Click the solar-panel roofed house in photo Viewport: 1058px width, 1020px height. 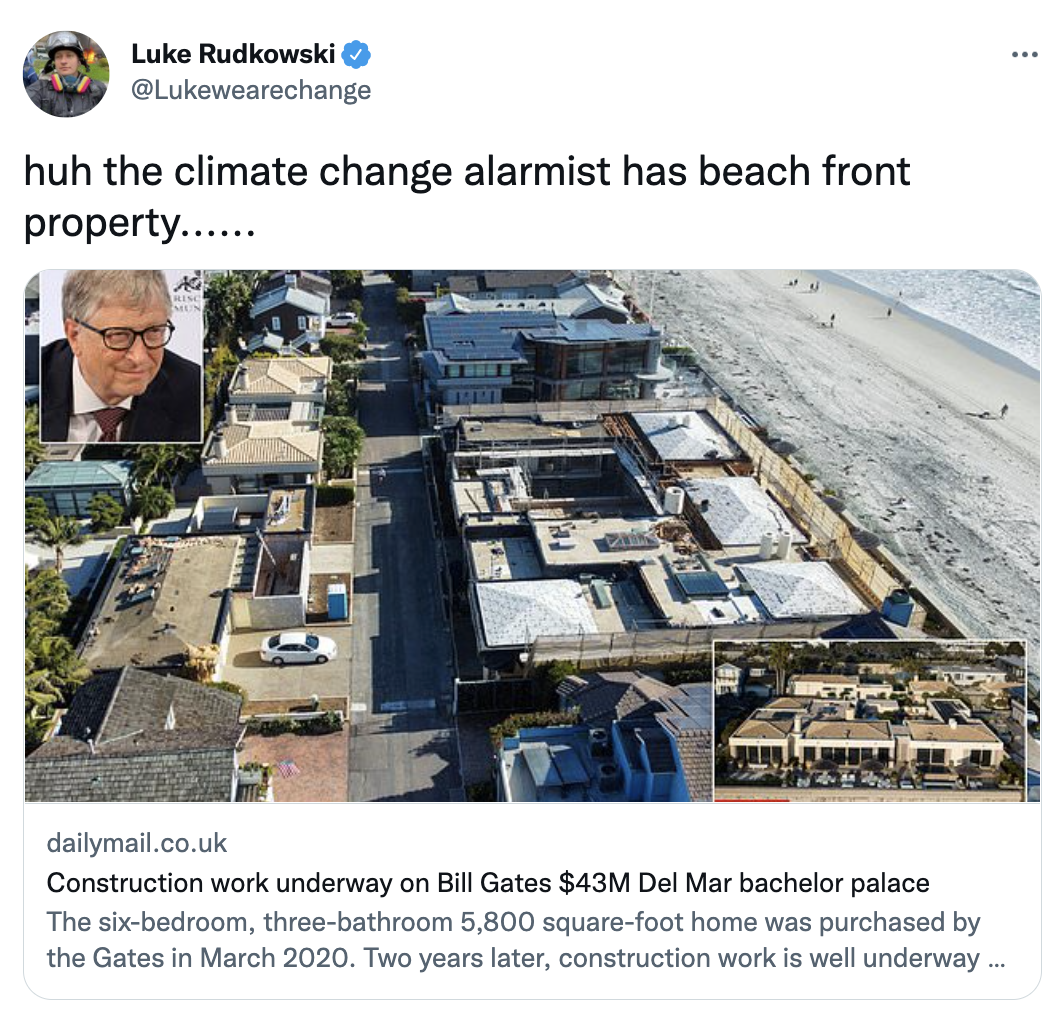(x=540, y=358)
